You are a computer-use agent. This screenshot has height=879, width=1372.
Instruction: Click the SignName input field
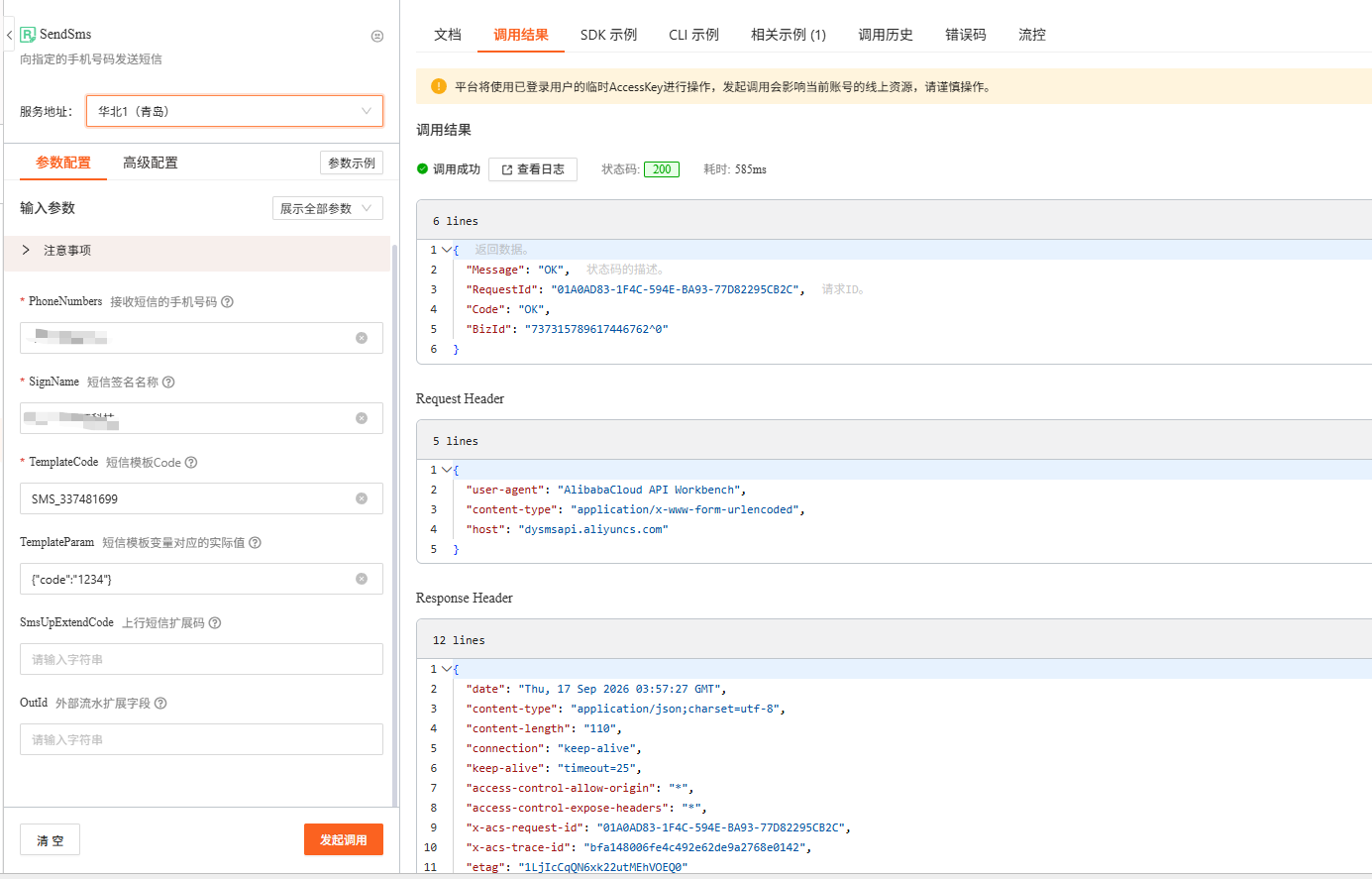point(201,418)
